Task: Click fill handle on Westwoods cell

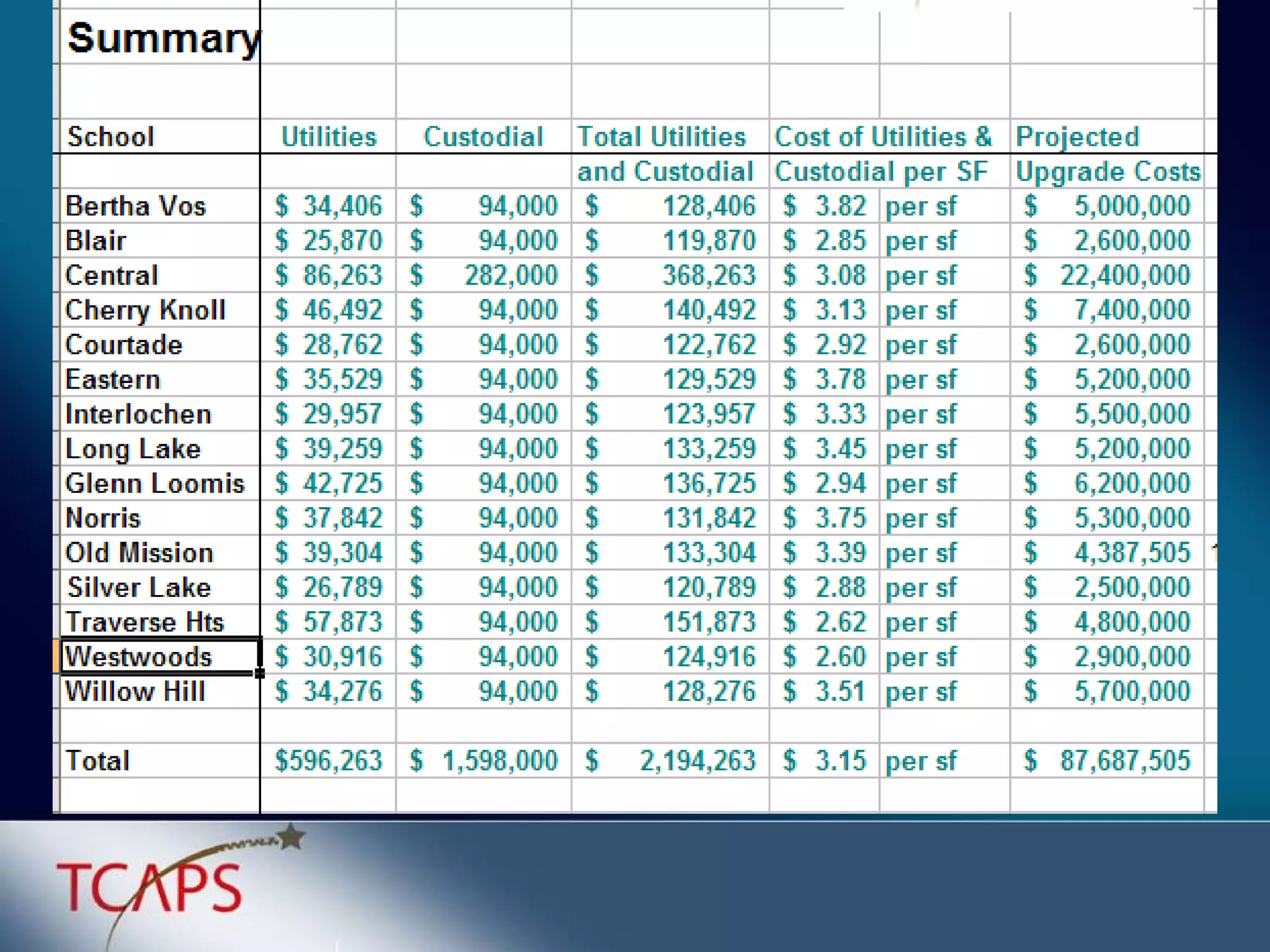Action: tap(260, 674)
